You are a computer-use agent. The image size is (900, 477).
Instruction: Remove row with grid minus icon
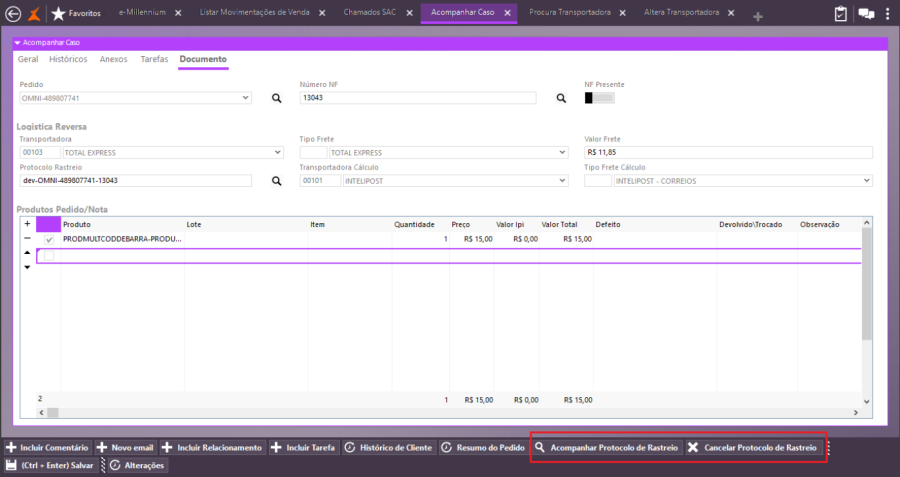coord(27,238)
